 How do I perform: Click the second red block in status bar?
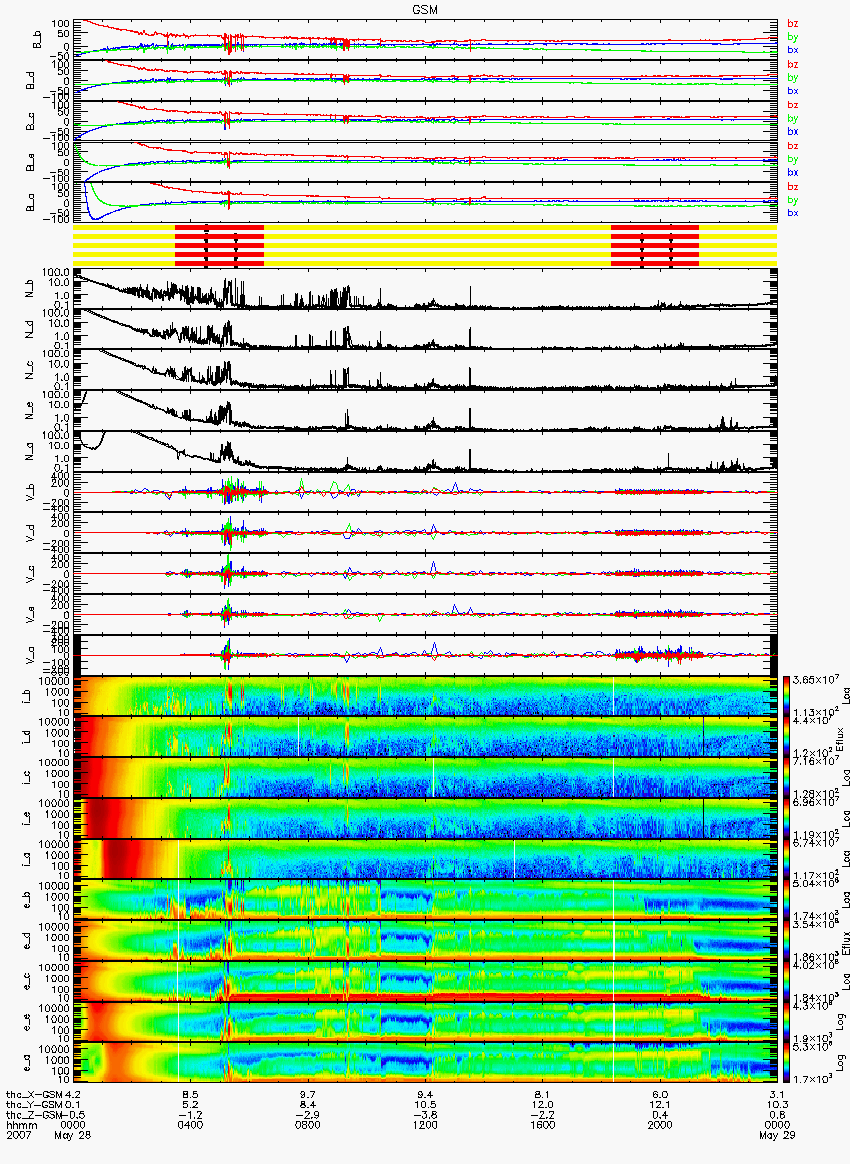(655, 246)
